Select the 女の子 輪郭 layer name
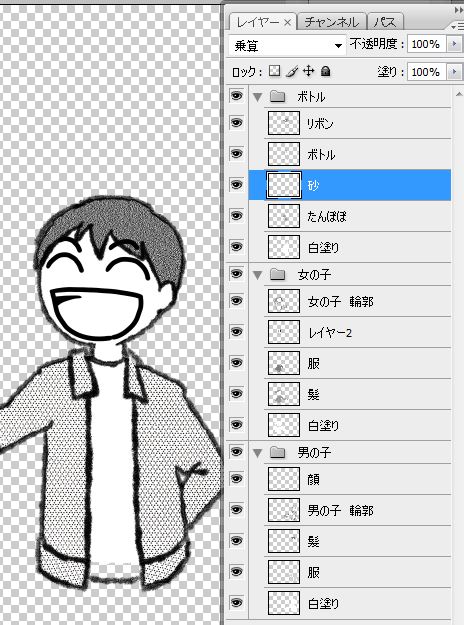This screenshot has width=464, height=625. click(x=341, y=302)
